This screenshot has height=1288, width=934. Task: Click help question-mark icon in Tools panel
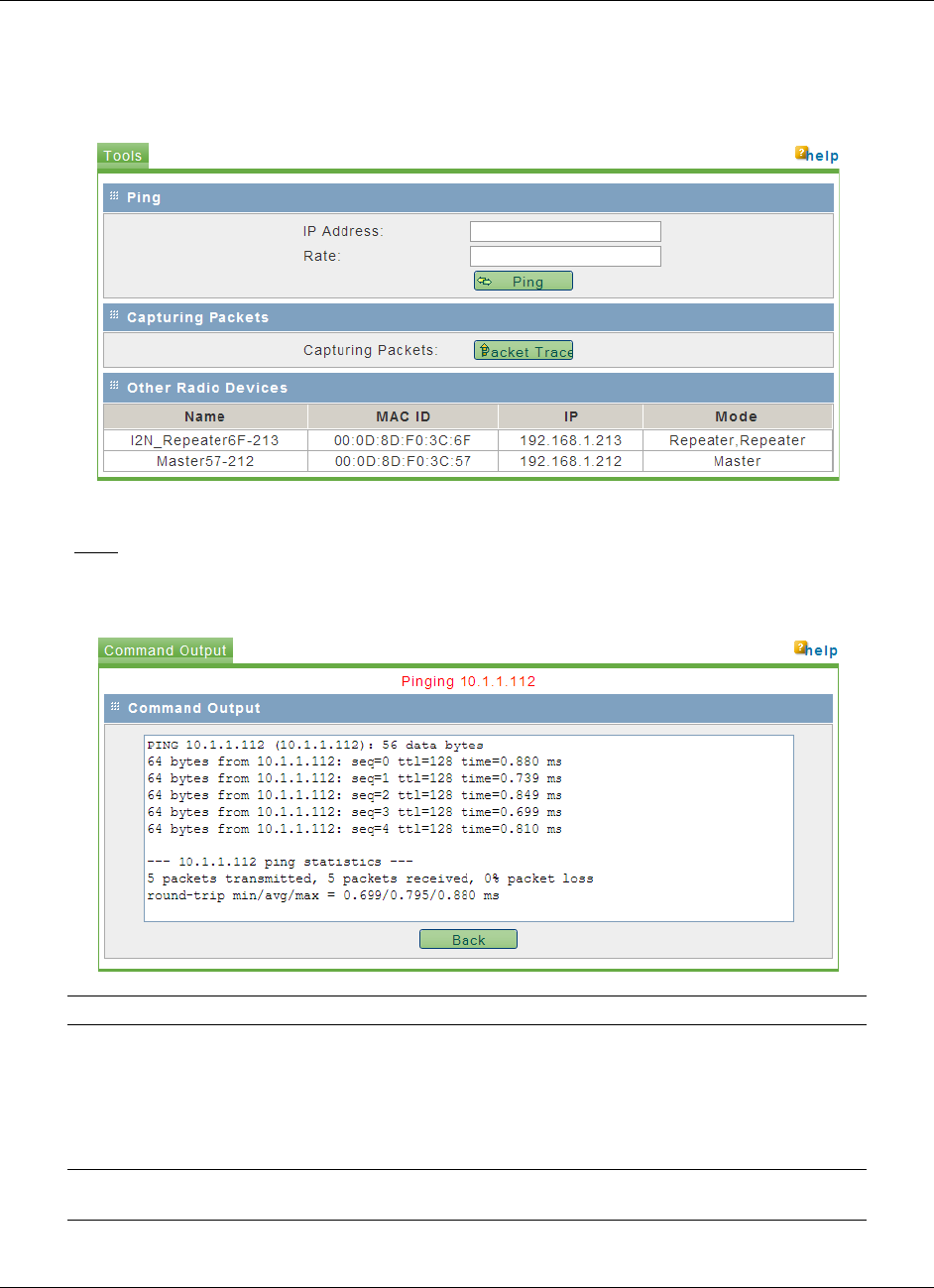click(800, 153)
